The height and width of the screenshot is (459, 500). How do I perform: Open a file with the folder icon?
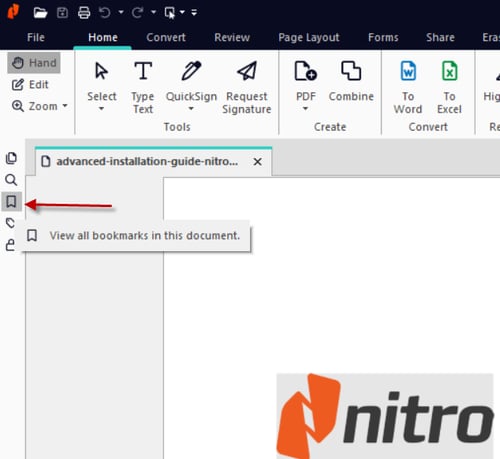tap(40, 13)
